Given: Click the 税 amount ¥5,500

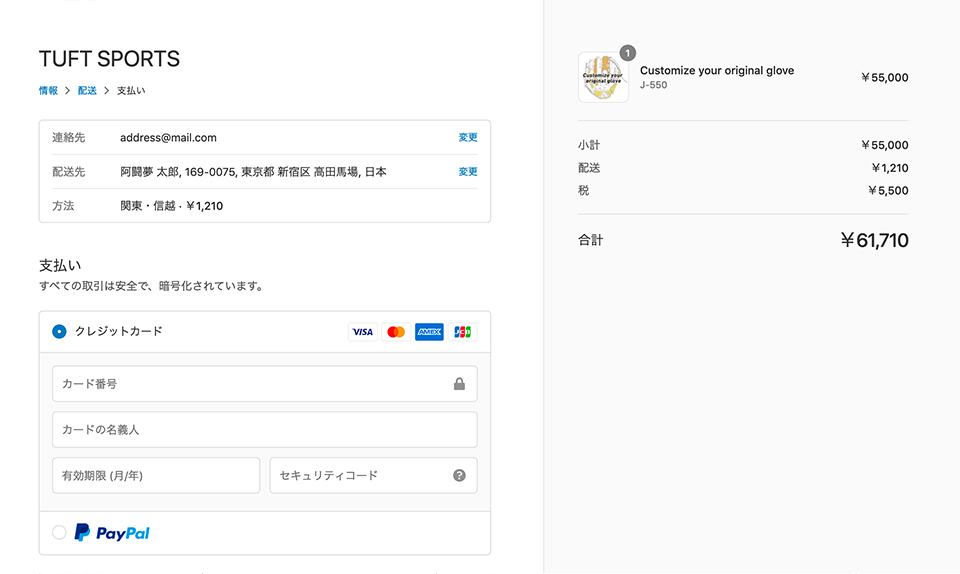Looking at the screenshot, I should click(x=888, y=190).
